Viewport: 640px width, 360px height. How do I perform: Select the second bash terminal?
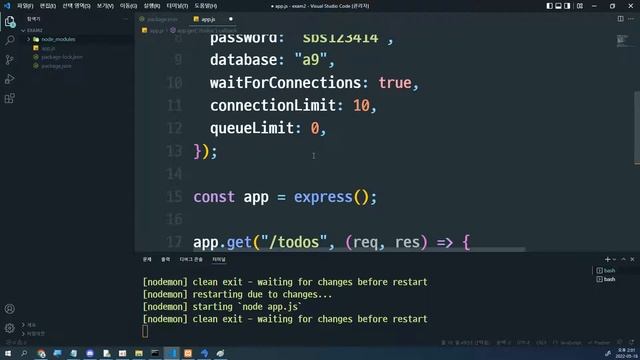click(x=606, y=279)
